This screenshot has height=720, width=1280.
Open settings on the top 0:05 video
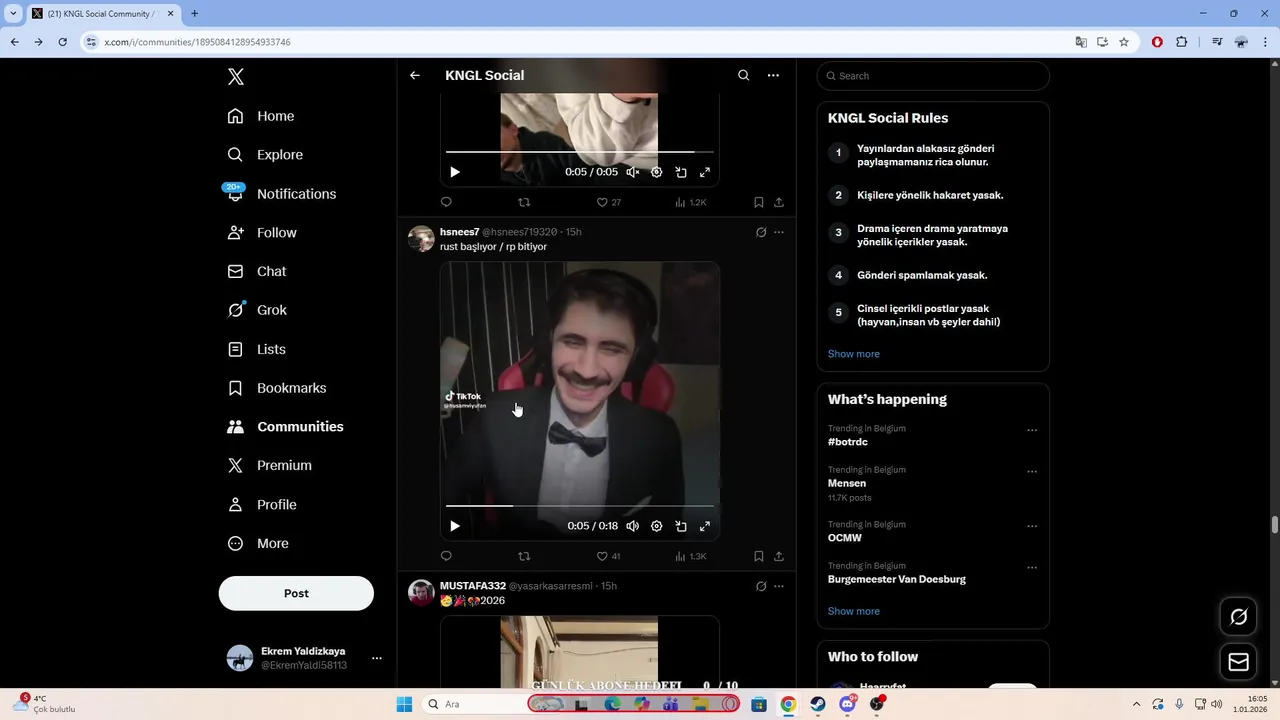coord(657,172)
